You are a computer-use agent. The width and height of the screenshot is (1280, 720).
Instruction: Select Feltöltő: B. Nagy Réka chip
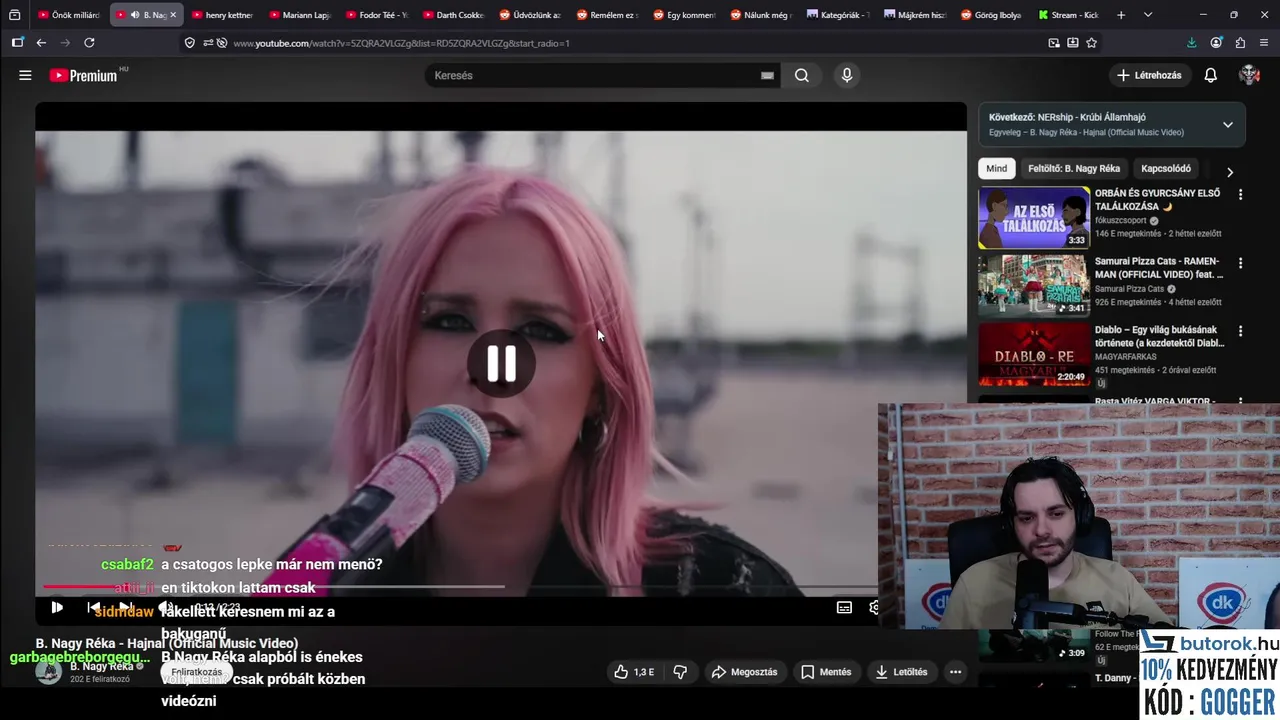coord(1074,169)
